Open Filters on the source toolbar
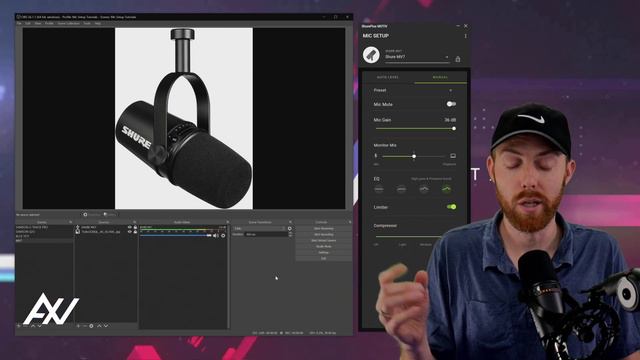 (x=109, y=214)
